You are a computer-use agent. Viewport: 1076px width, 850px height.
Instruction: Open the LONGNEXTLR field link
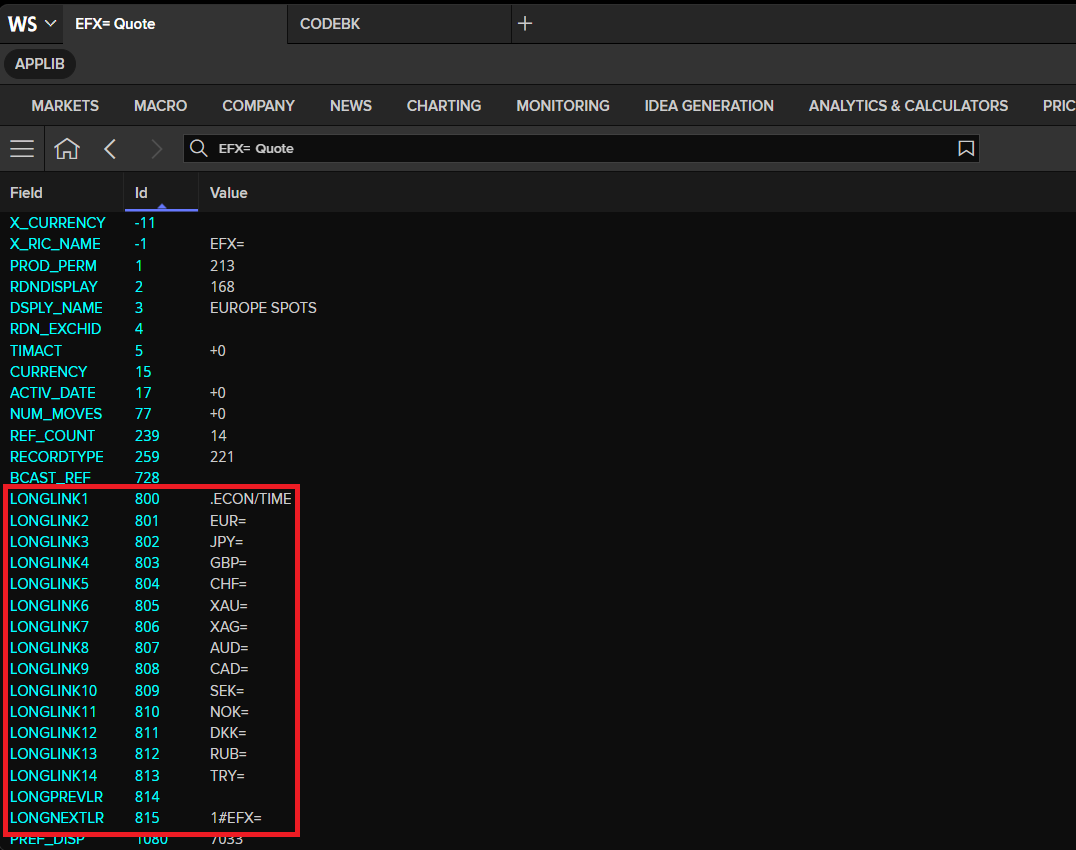pos(57,818)
